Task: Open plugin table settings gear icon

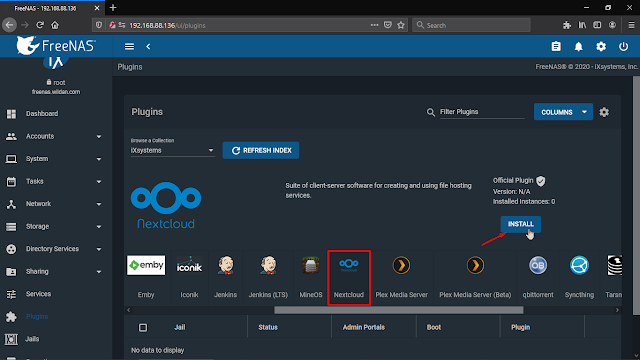Action: (604, 112)
